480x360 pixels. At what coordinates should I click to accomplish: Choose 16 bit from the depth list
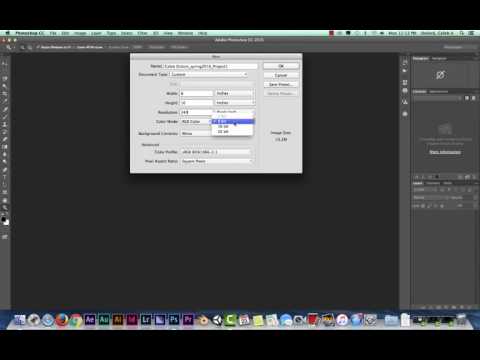pos(233,127)
